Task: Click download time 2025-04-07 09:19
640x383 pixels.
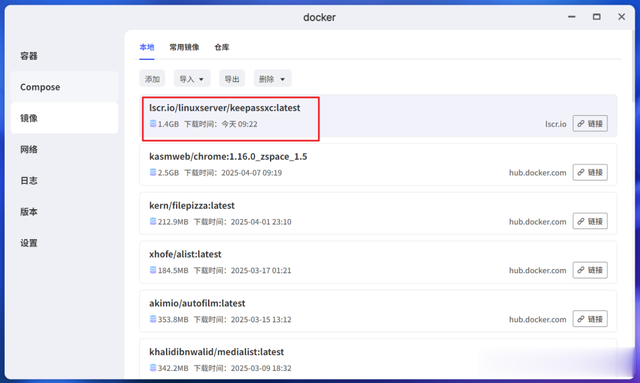Action: [251, 173]
